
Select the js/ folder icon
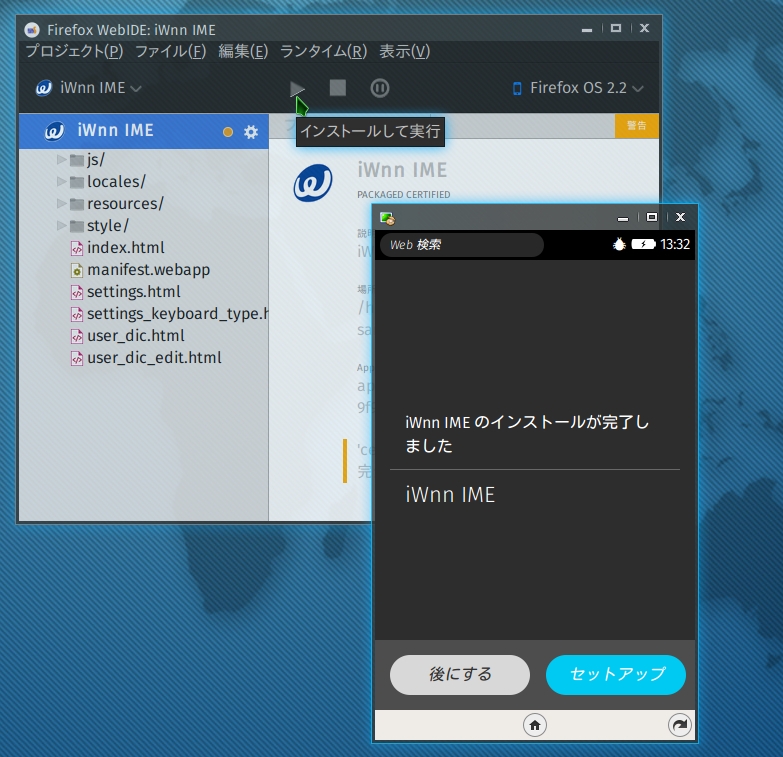pyautogui.click(x=76, y=160)
